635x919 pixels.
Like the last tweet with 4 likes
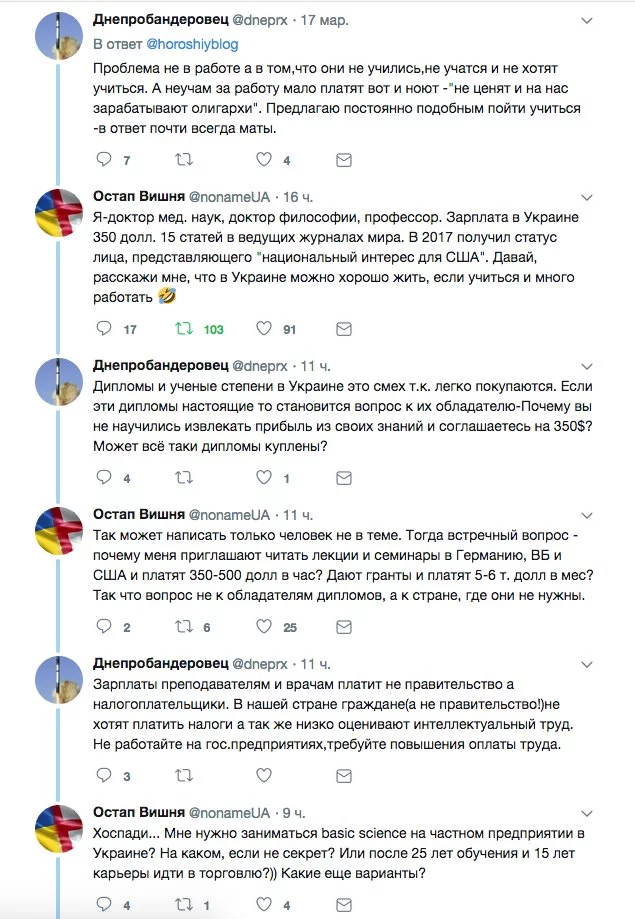[x=264, y=906]
